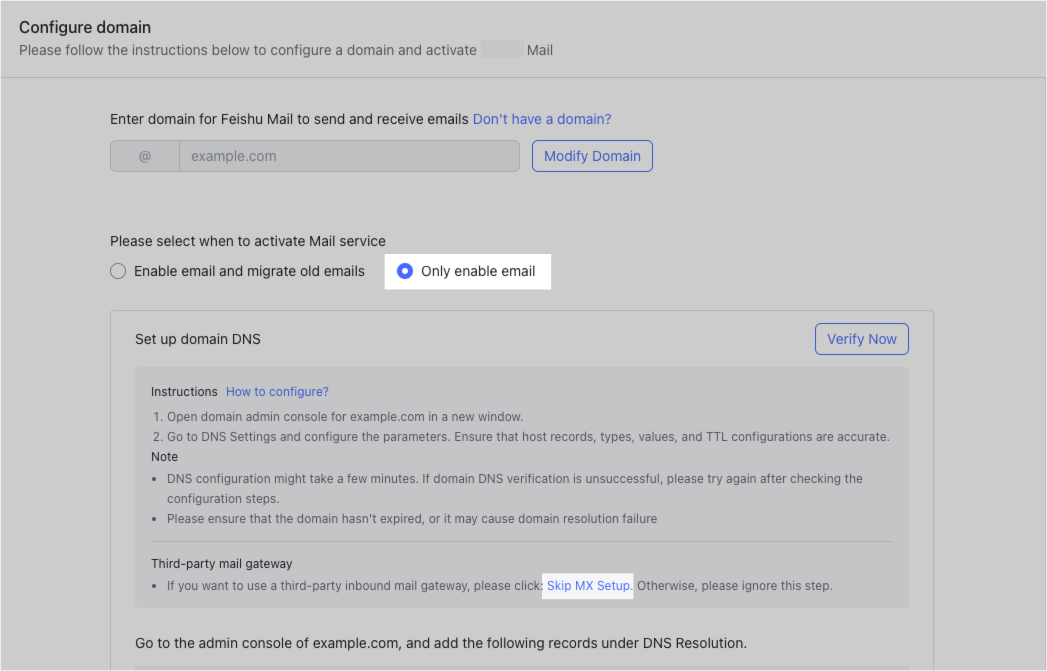Click the example.com domain input field

[x=349, y=156]
